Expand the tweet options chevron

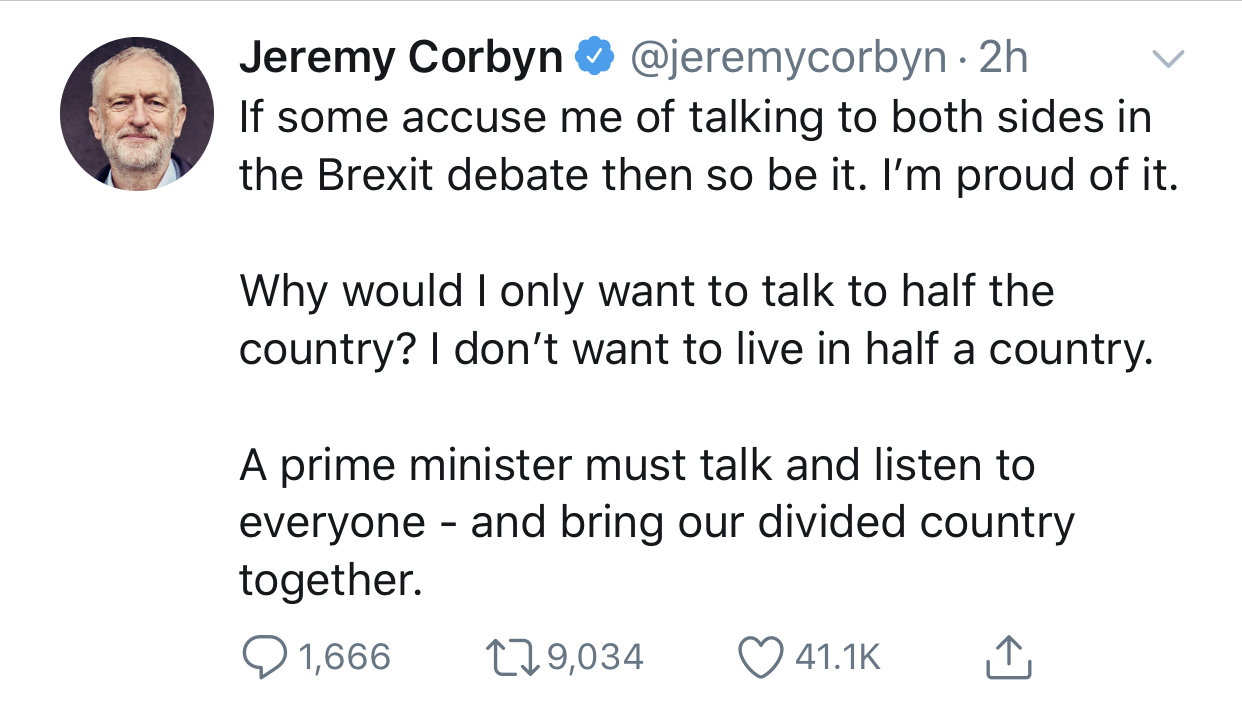[1168, 60]
